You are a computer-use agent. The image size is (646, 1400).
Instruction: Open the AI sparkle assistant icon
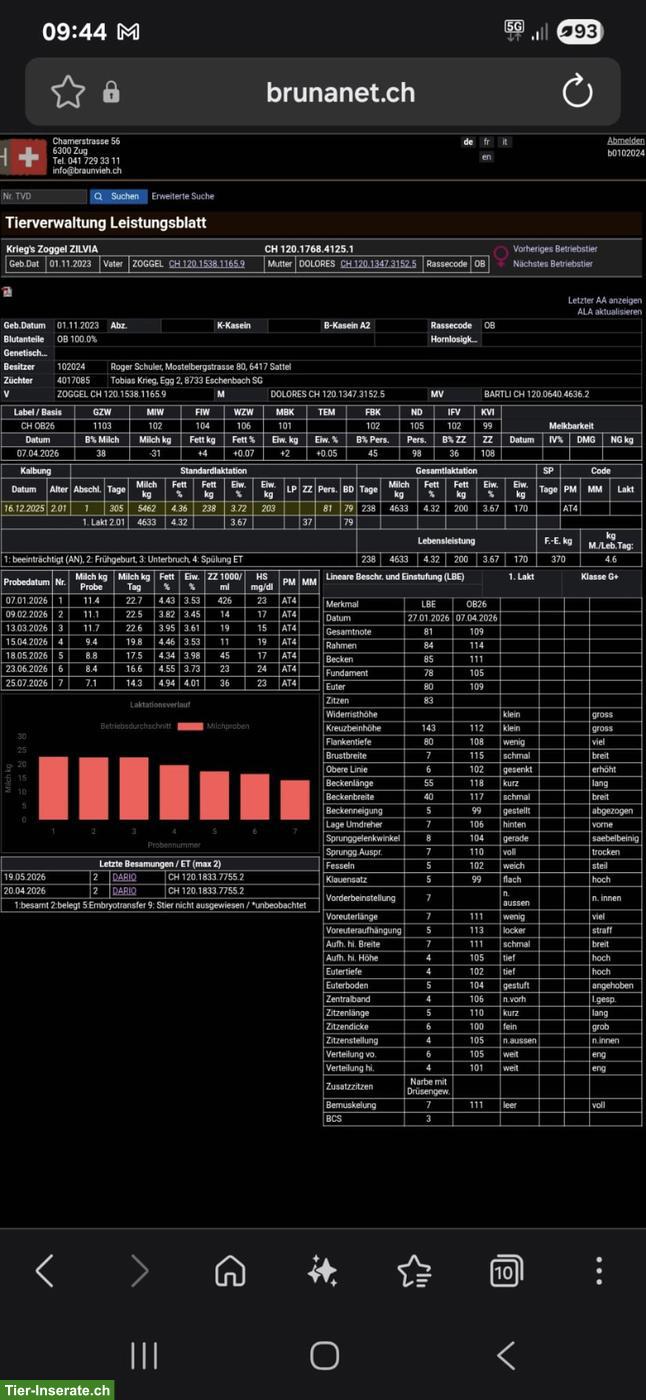coord(322,1271)
